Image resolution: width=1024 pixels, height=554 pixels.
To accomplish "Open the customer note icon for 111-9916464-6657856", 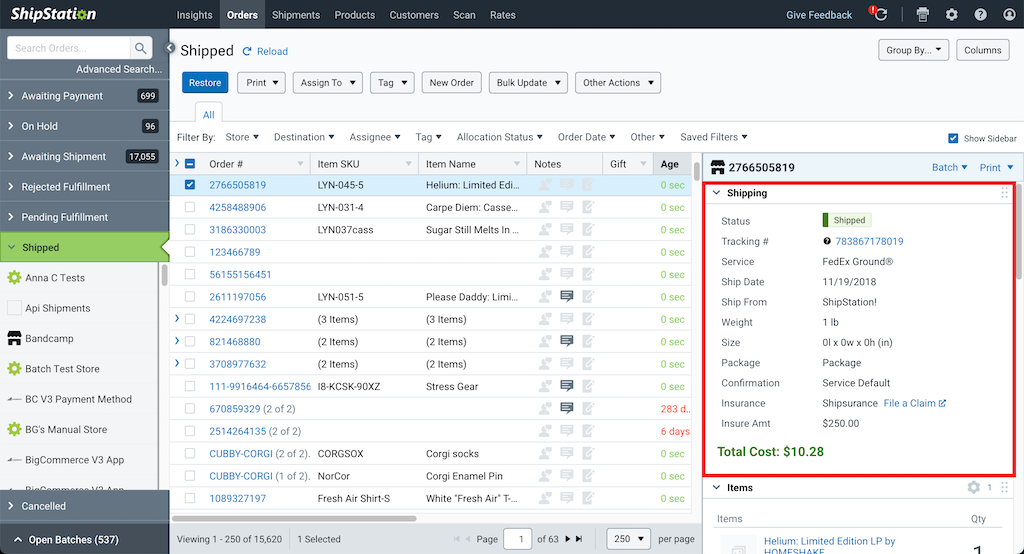I will pos(567,386).
